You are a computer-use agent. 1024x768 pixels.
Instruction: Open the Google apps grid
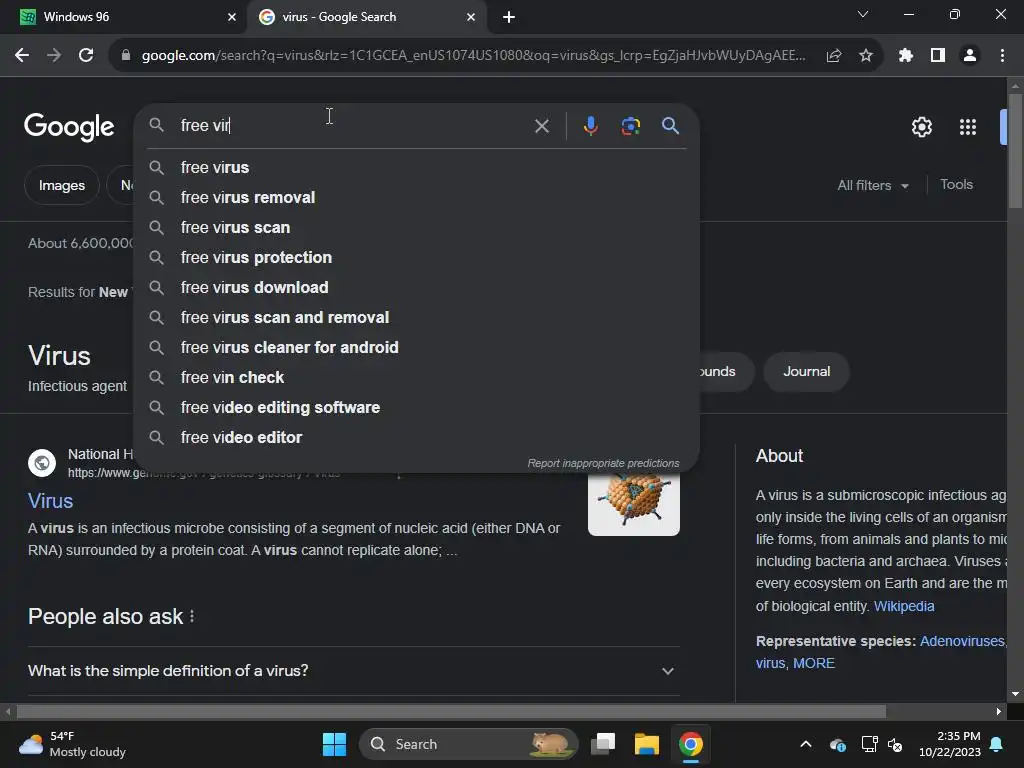pos(968,127)
